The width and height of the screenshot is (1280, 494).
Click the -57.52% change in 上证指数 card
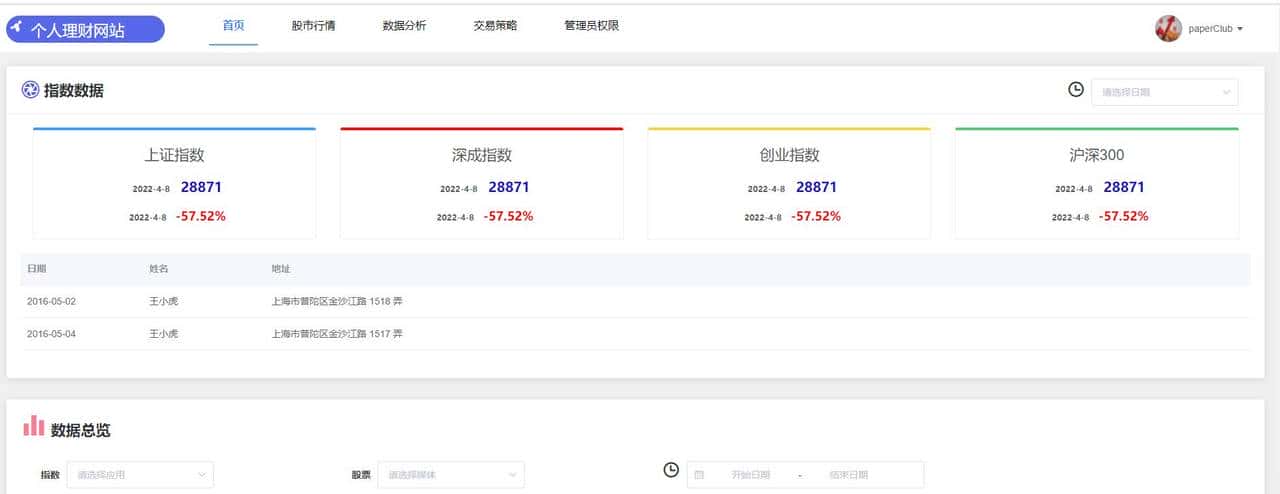point(201,216)
